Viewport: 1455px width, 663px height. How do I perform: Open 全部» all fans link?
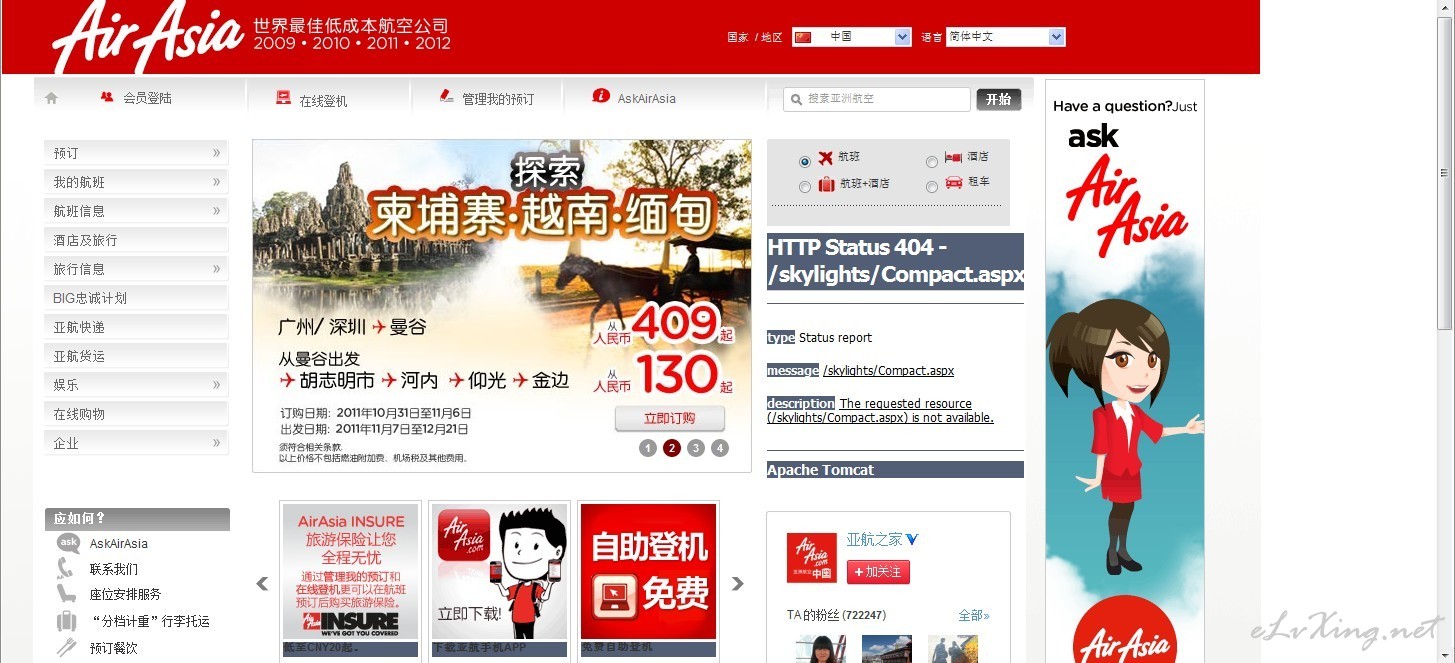974,615
